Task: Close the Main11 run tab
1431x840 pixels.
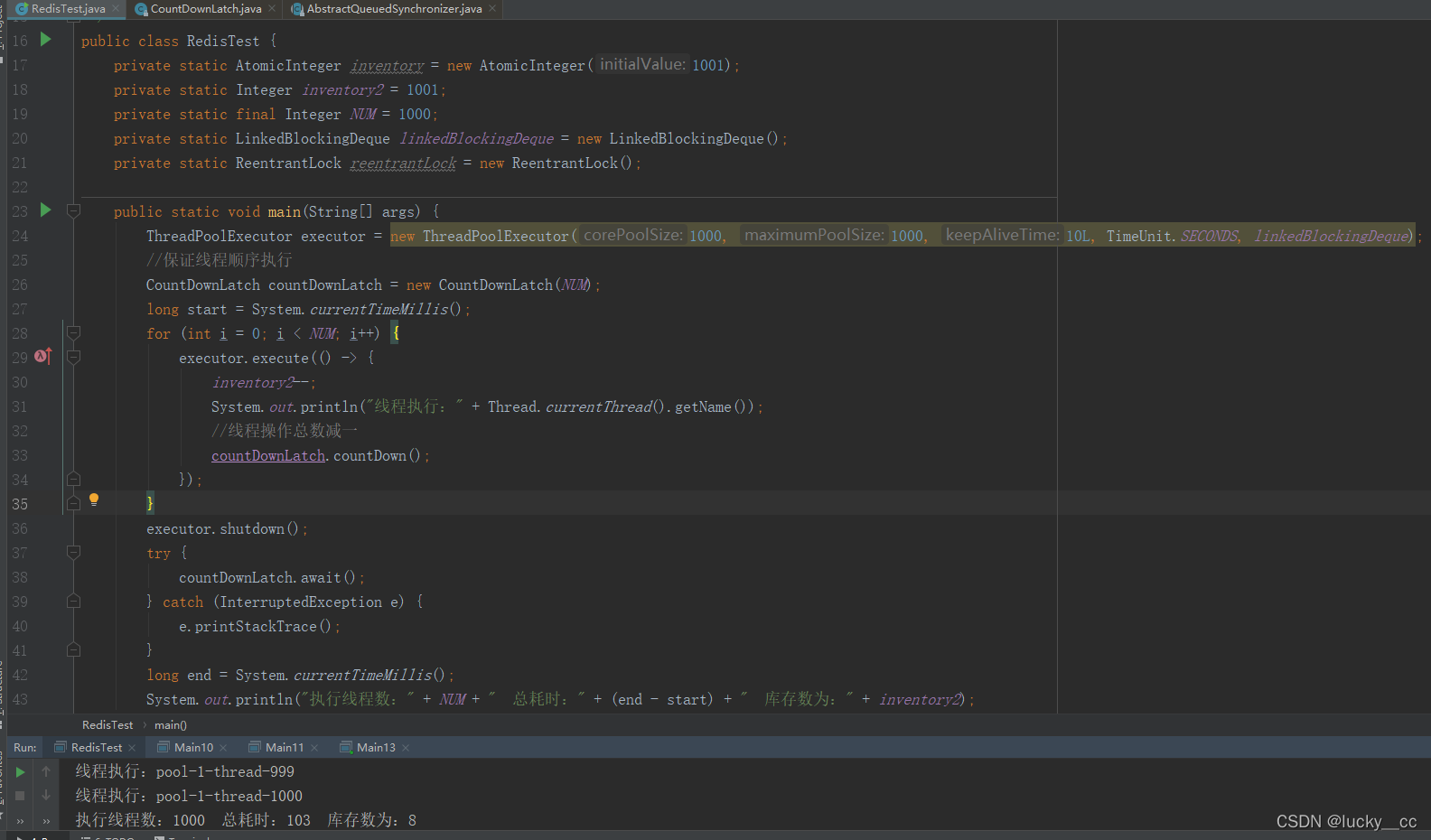Action: [314, 748]
